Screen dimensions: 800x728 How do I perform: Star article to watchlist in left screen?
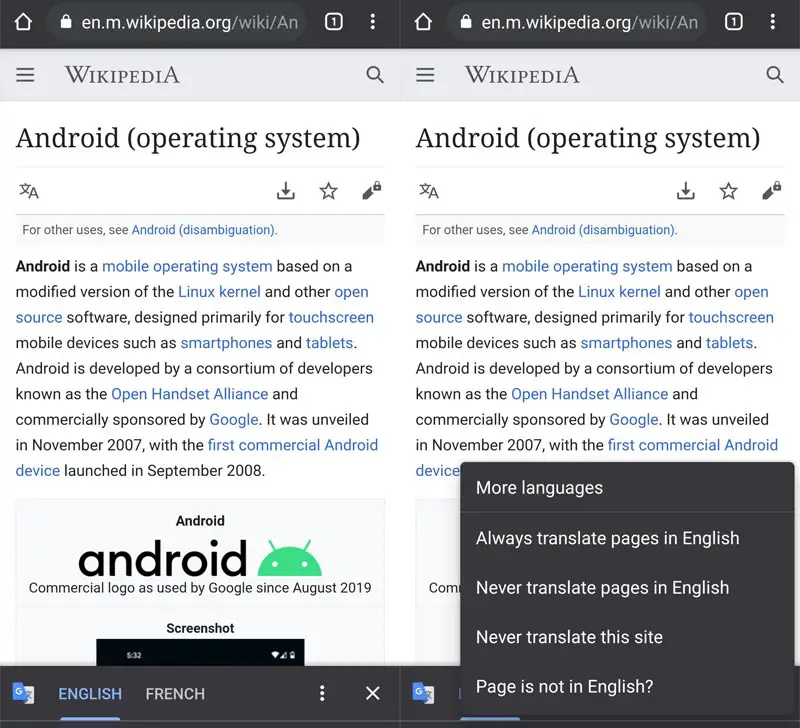pyautogui.click(x=329, y=191)
